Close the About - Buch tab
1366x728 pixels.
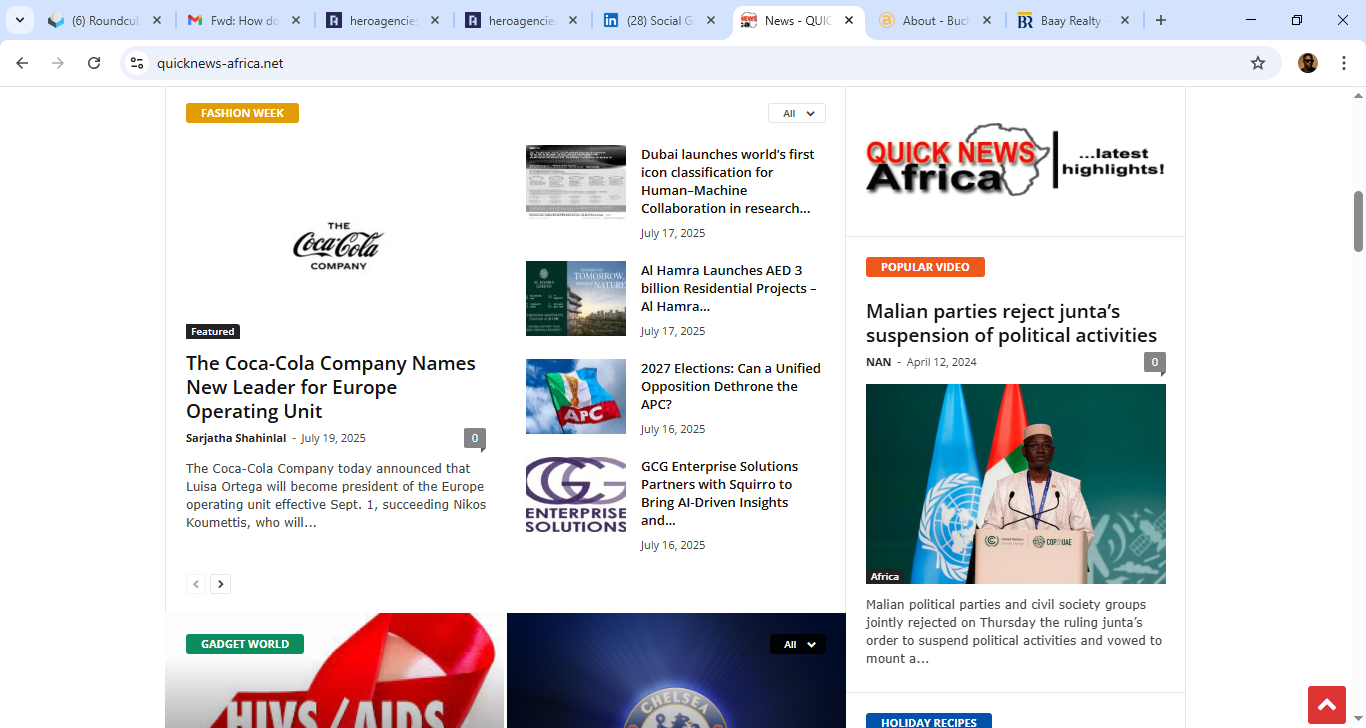point(987,20)
